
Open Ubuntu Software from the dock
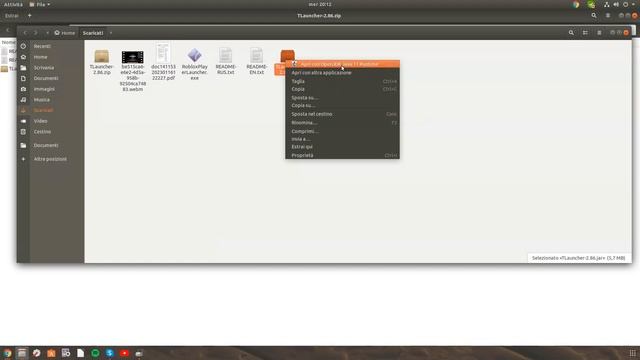[x=51, y=353]
